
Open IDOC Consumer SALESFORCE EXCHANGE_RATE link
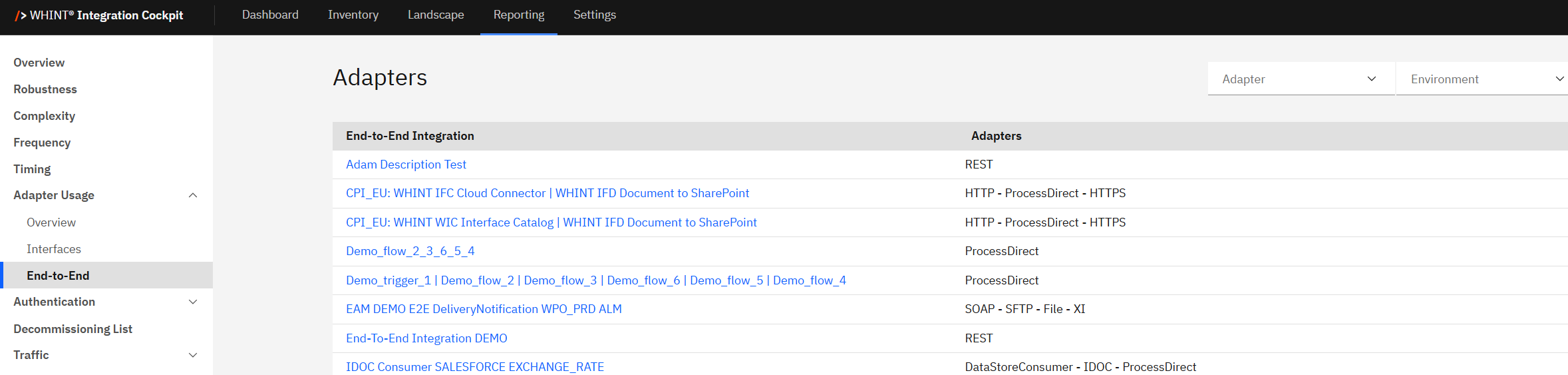coord(475,367)
